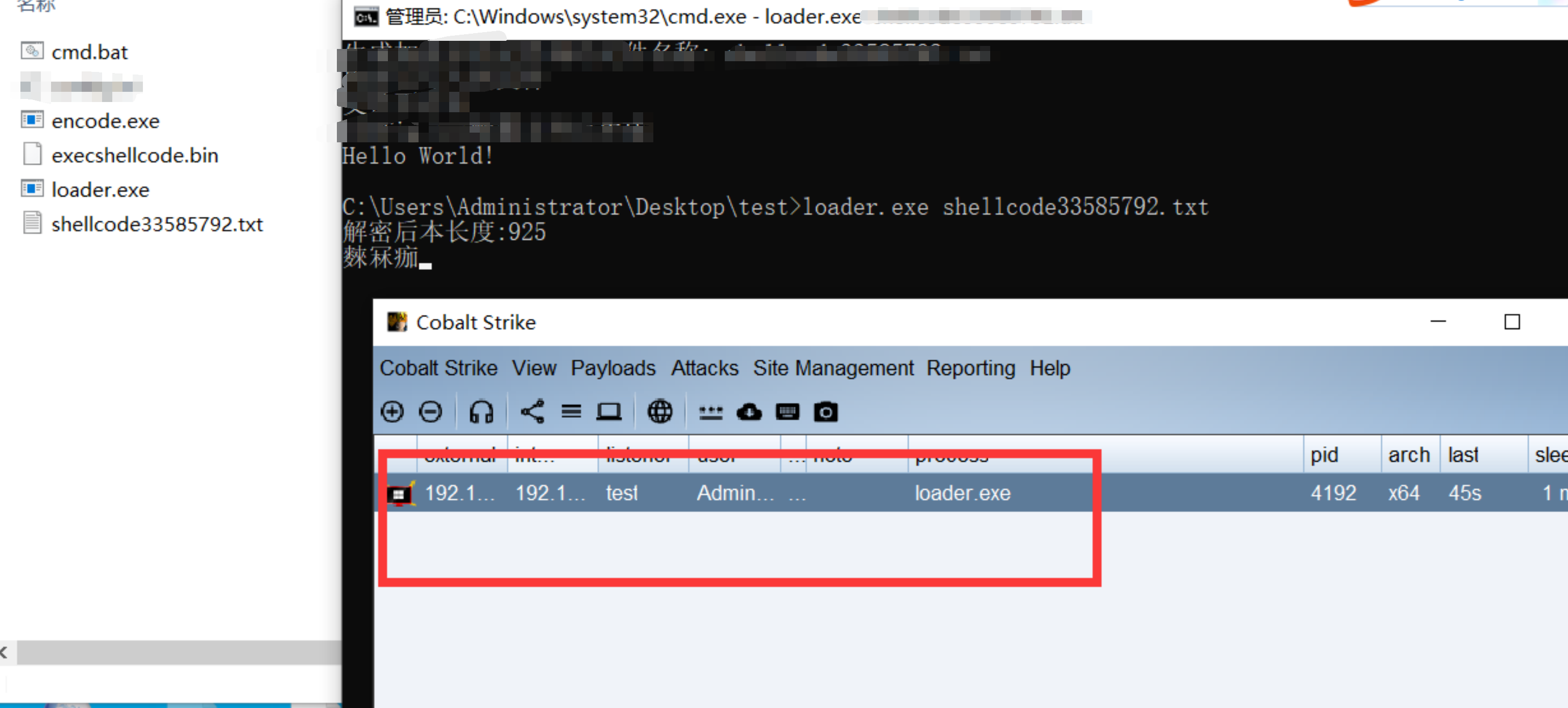Open Web Log via the globe icon
Screen dimensions: 1568x708
[660, 412]
